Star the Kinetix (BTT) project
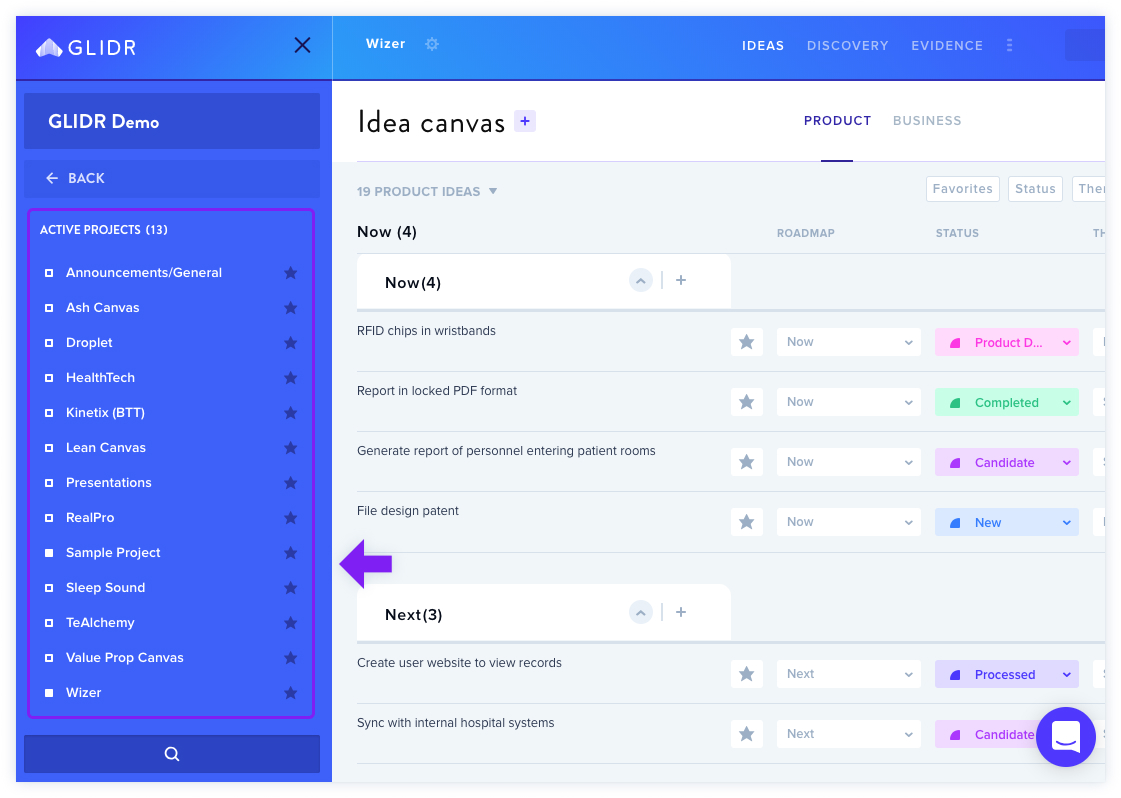 [x=290, y=413]
